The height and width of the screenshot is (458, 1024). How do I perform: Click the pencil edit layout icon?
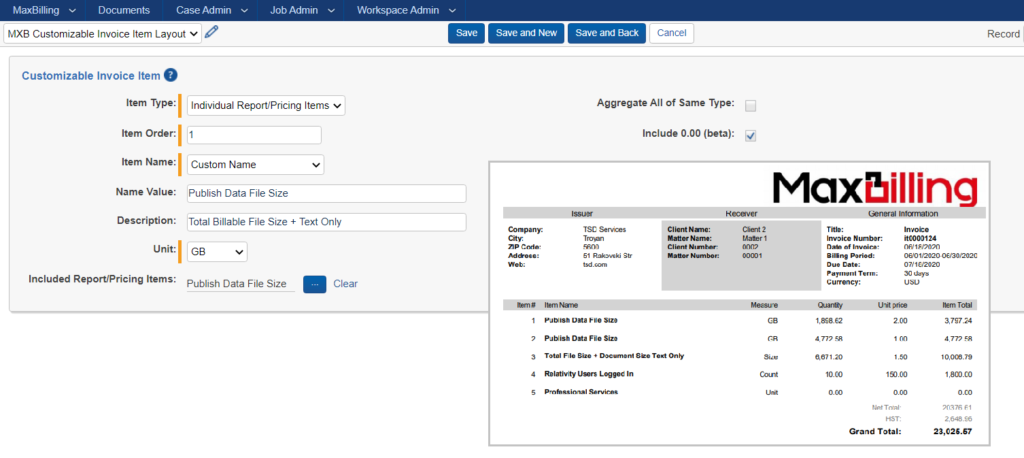(x=211, y=33)
